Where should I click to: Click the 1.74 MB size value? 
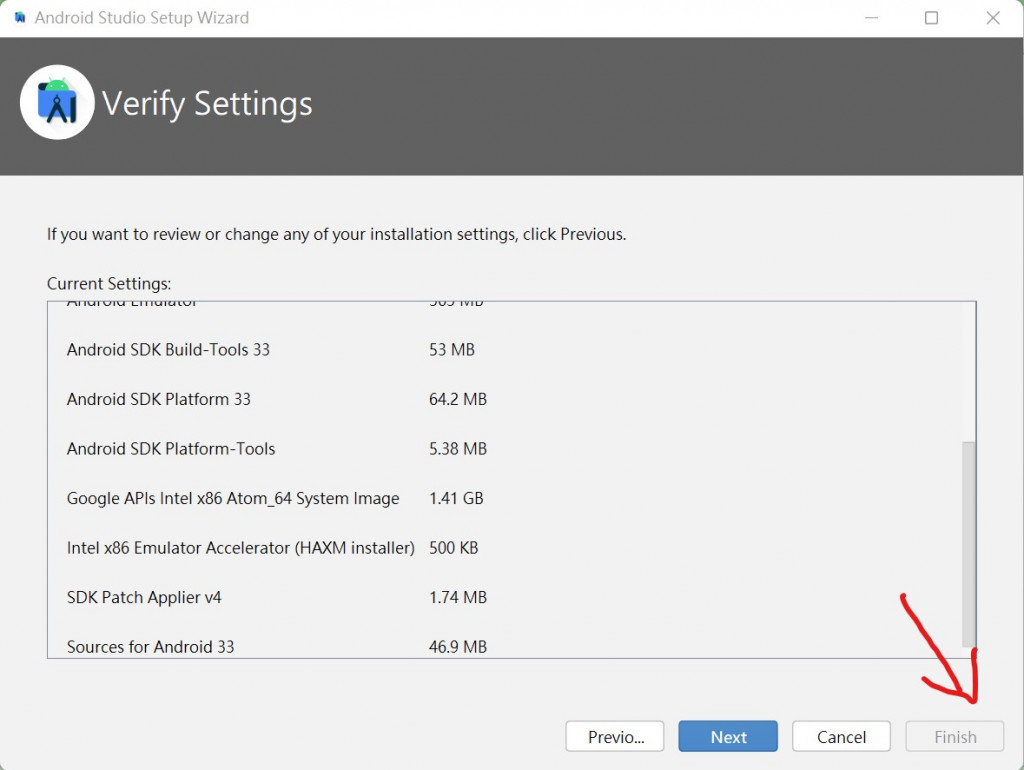(x=458, y=598)
